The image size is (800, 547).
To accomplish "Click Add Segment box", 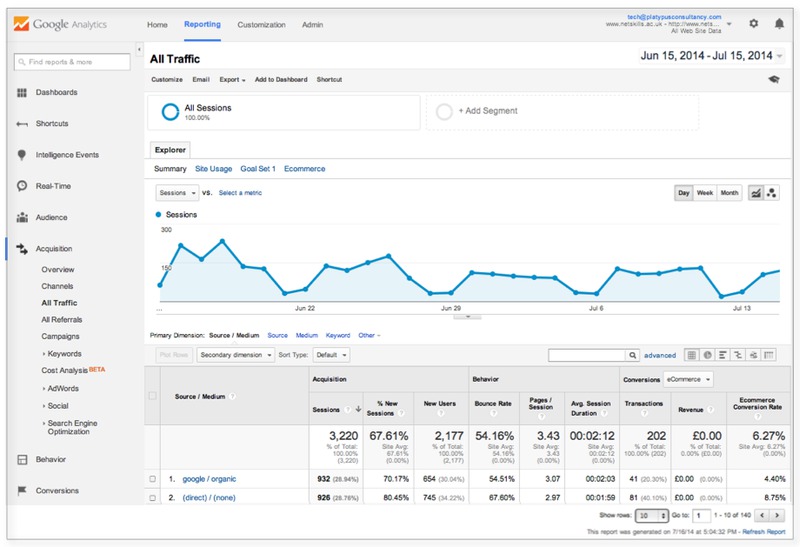I will (562, 112).
